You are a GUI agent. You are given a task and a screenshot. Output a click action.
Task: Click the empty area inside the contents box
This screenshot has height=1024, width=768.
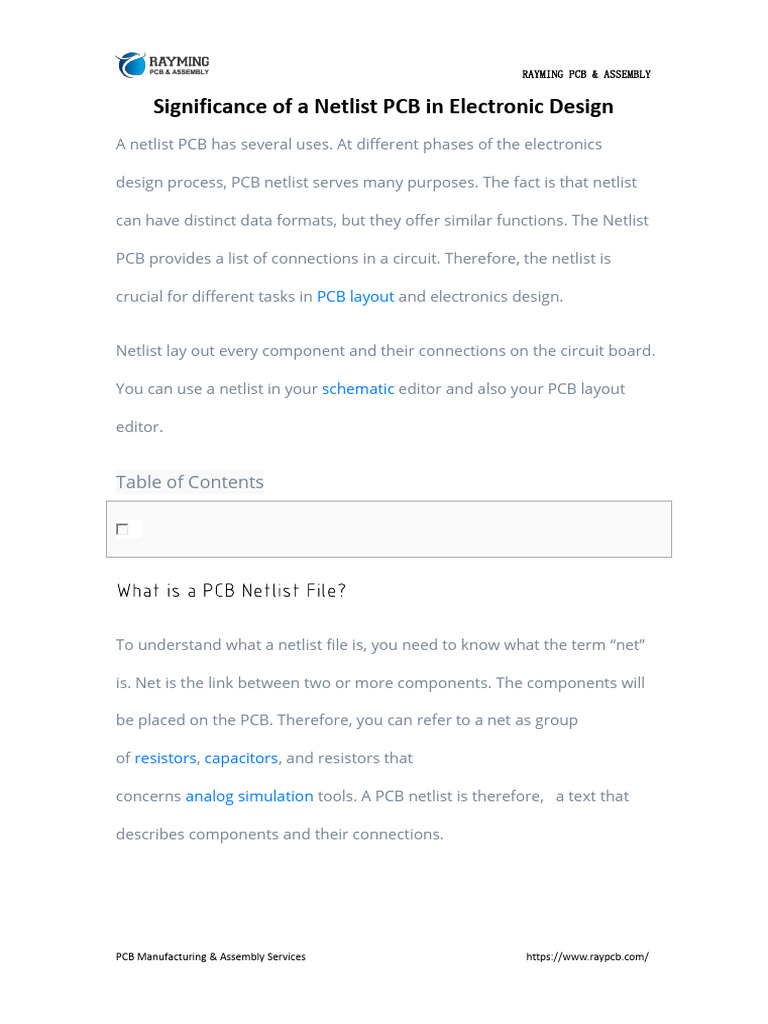400,529
